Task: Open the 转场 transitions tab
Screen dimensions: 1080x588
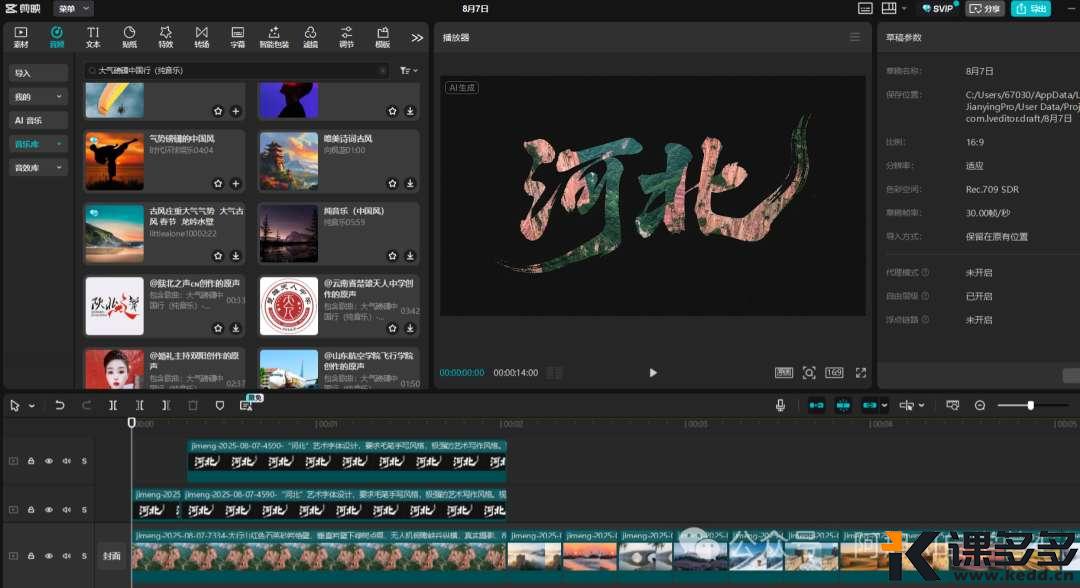Action: pos(201,37)
